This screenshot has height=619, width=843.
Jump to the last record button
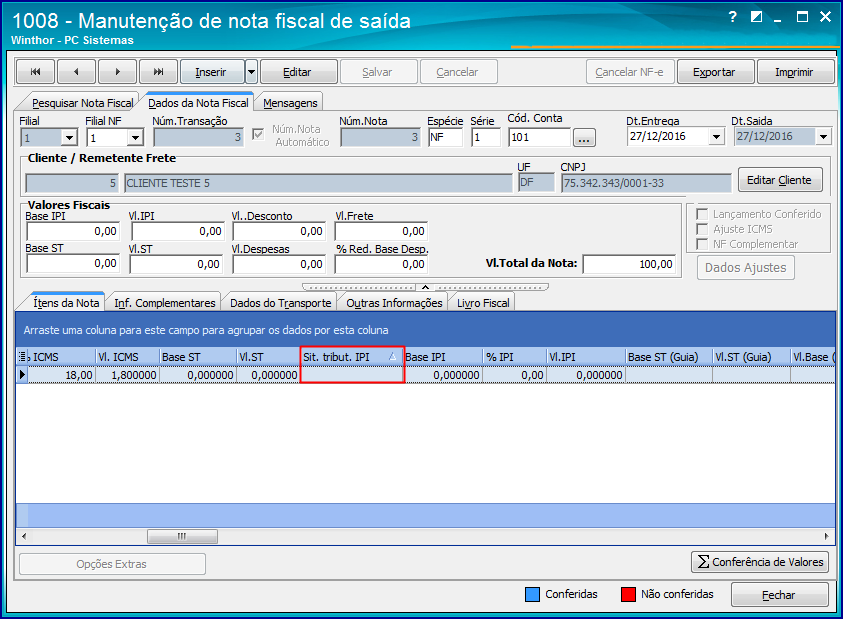159,72
